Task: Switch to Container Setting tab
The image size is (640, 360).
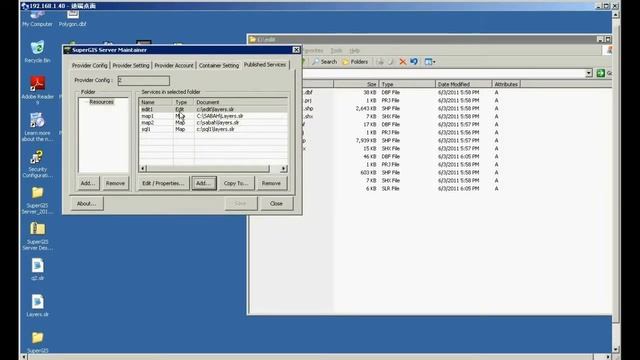Action: tap(219, 65)
